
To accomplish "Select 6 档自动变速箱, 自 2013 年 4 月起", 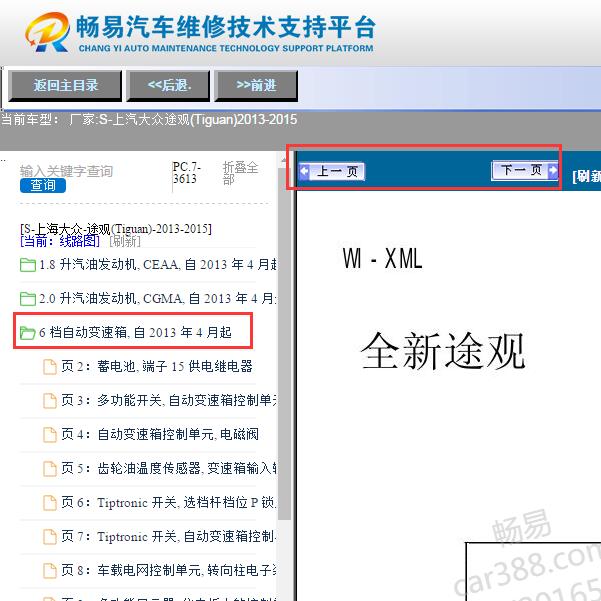I will point(136,332).
